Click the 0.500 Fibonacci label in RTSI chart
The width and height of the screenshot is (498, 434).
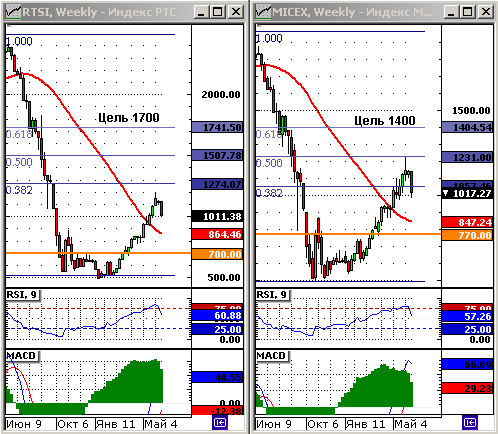pyautogui.click(x=19, y=162)
